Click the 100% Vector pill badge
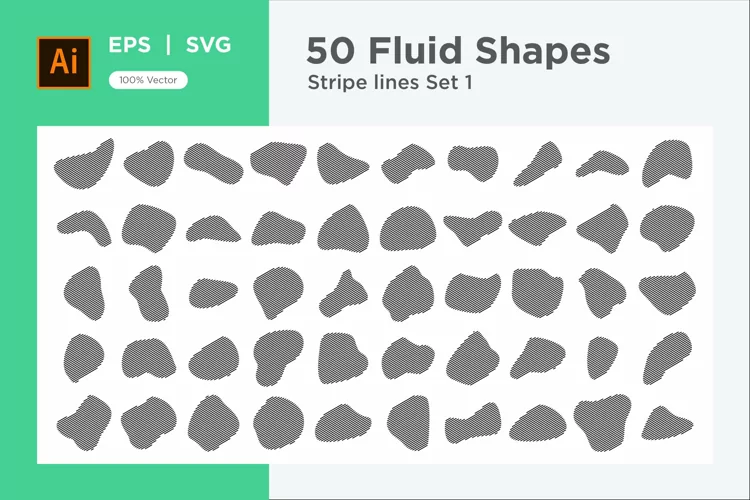Image resolution: width=750 pixels, height=500 pixels. point(148,80)
